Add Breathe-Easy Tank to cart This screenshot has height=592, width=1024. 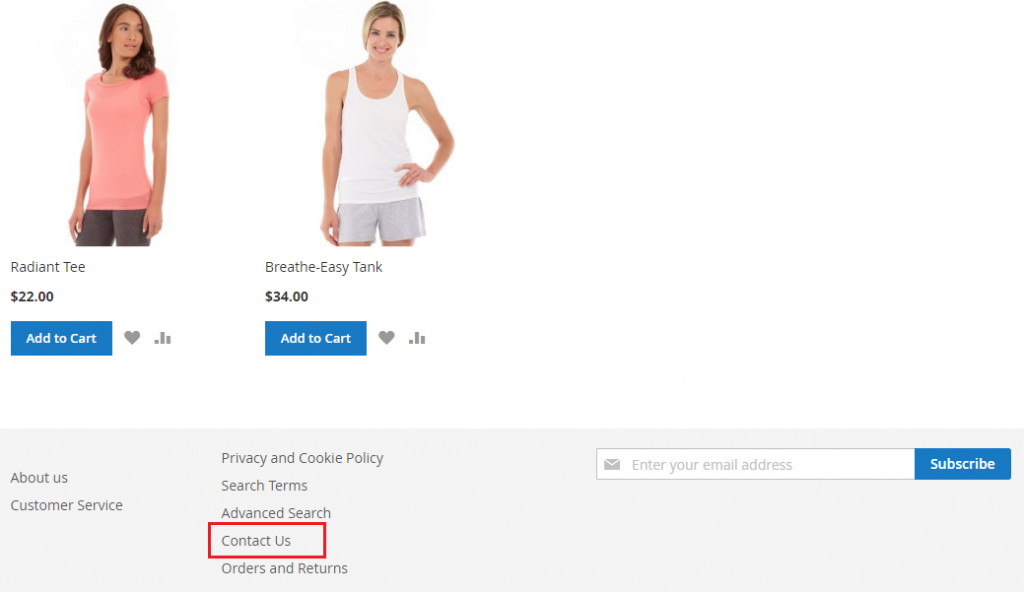pyautogui.click(x=315, y=338)
